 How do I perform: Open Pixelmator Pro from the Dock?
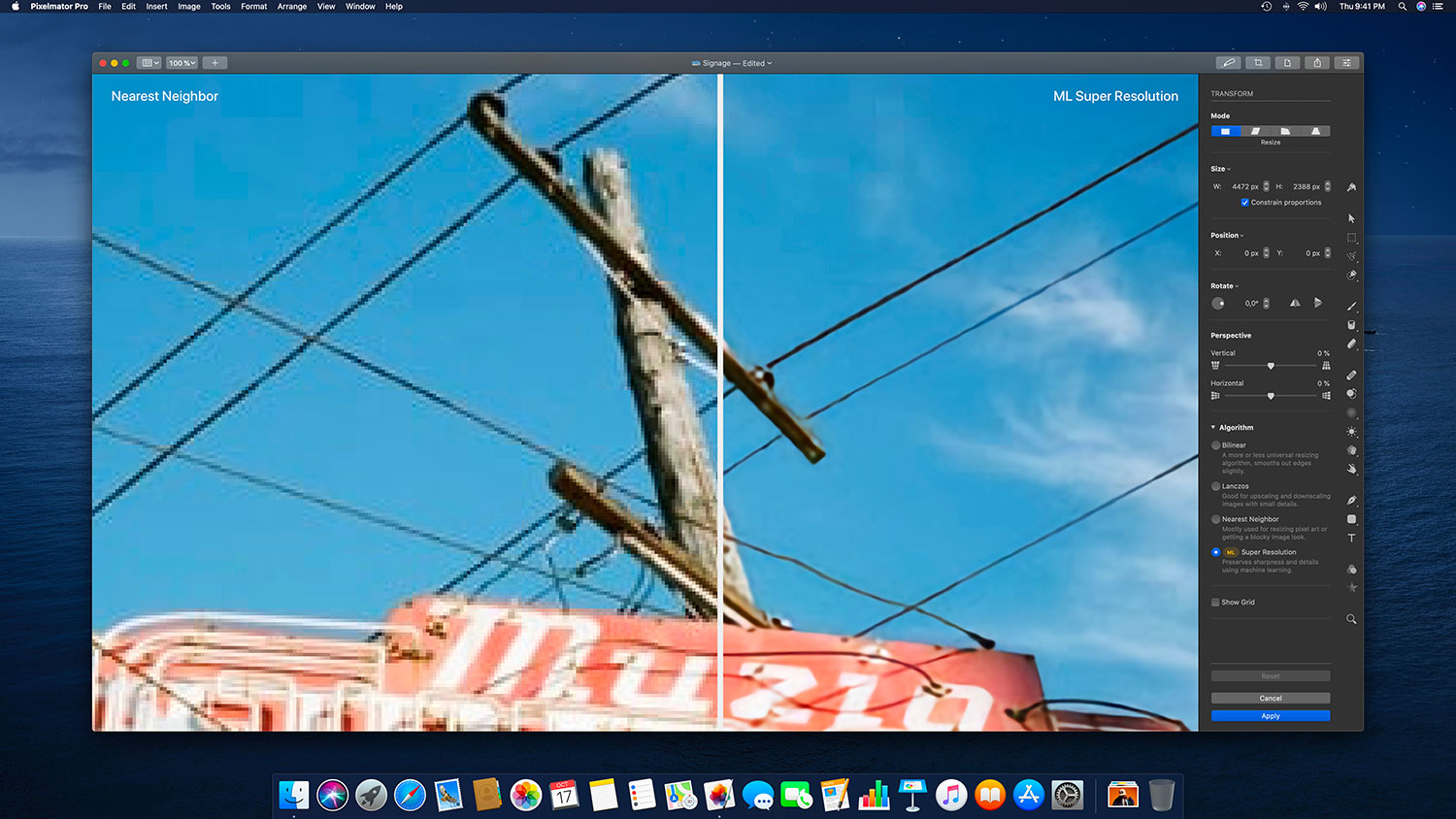[719, 796]
